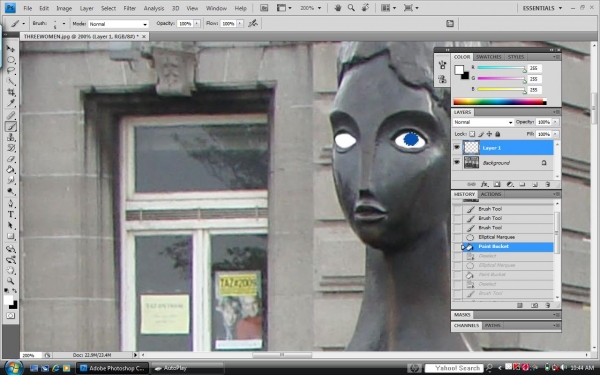The height and width of the screenshot is (375, 600).
Task: Select the Move tool
Action: pos(11,49)
